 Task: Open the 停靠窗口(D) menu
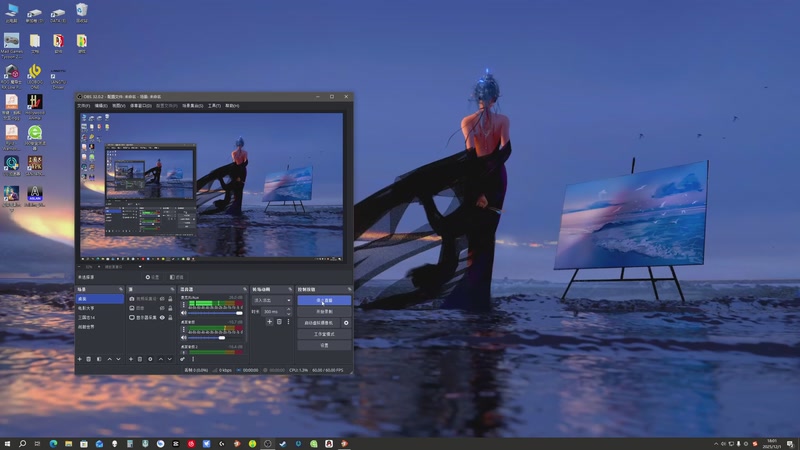point(141,106)
